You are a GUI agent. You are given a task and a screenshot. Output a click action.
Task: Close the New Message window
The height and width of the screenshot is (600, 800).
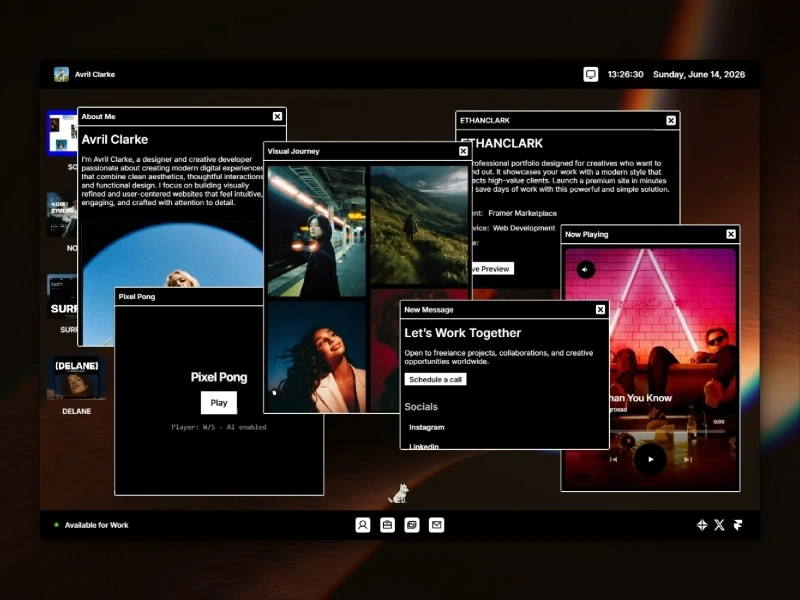coord(600,310)
